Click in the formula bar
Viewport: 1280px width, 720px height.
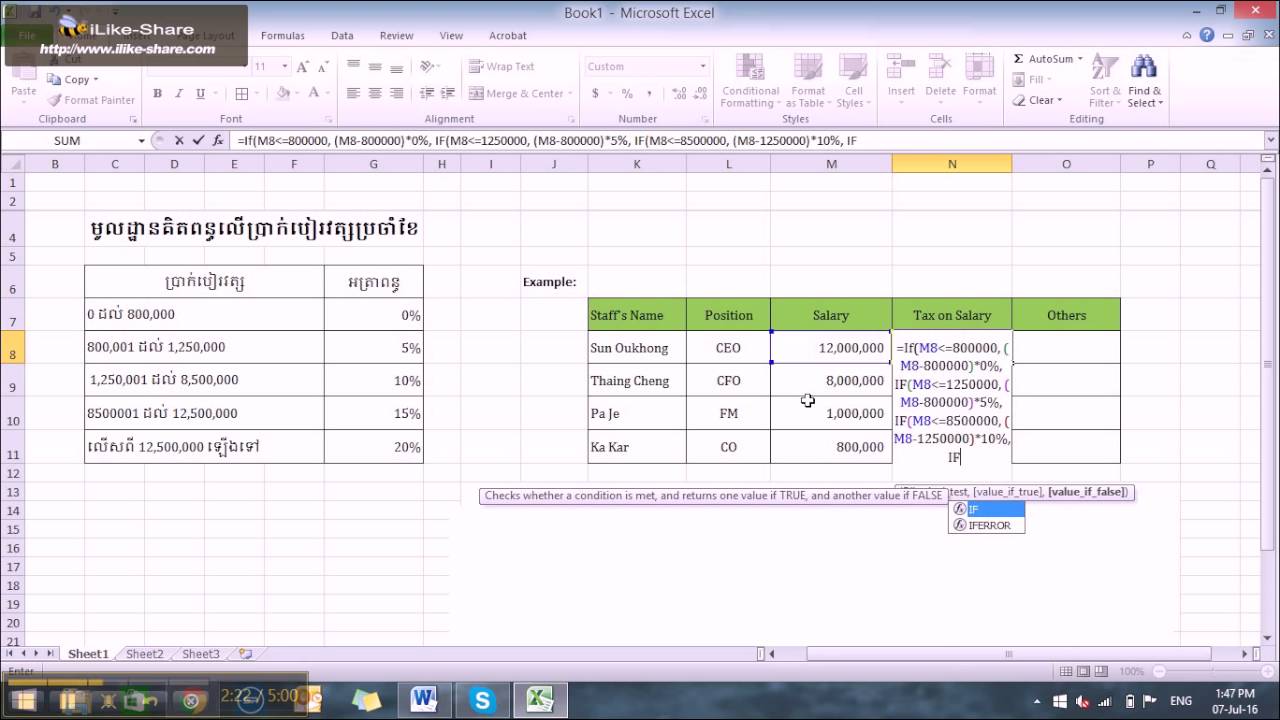[x=745, y=141]
